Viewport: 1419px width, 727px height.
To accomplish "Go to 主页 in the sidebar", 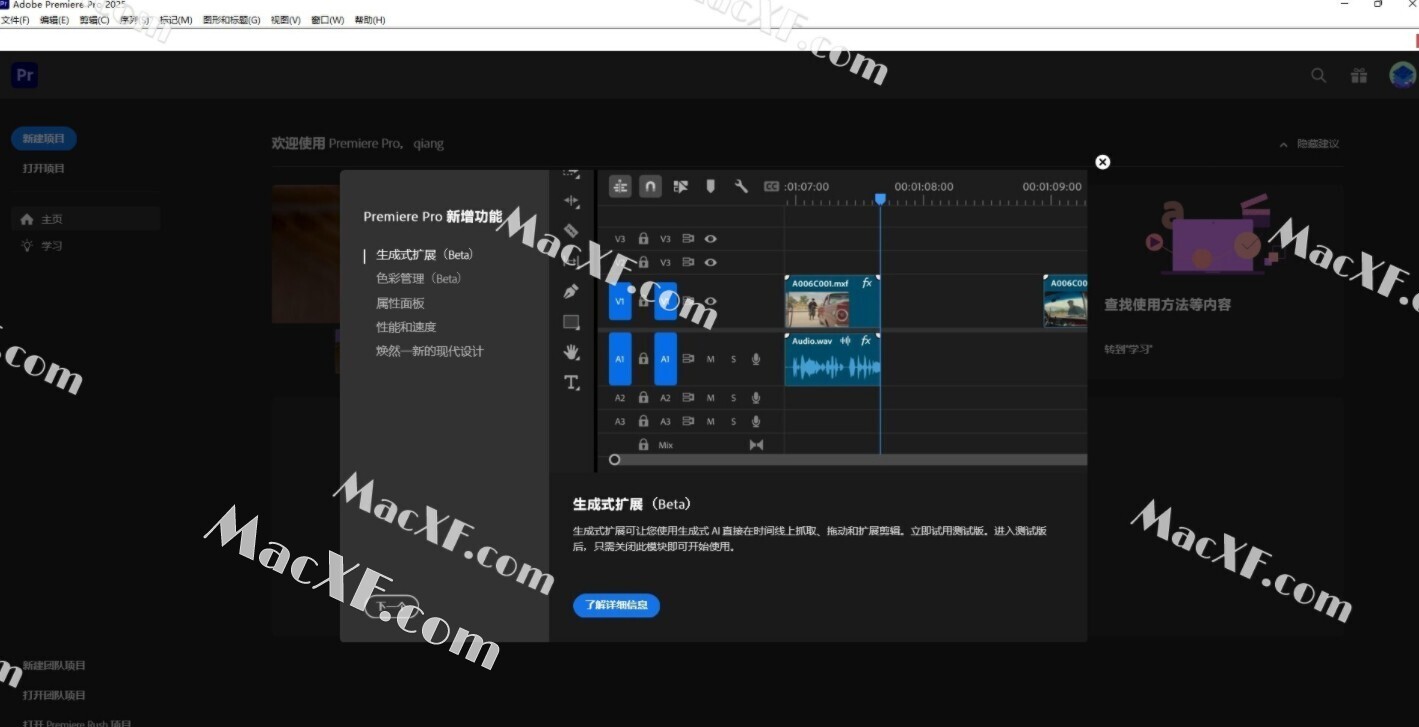I will tap(85, 219).
